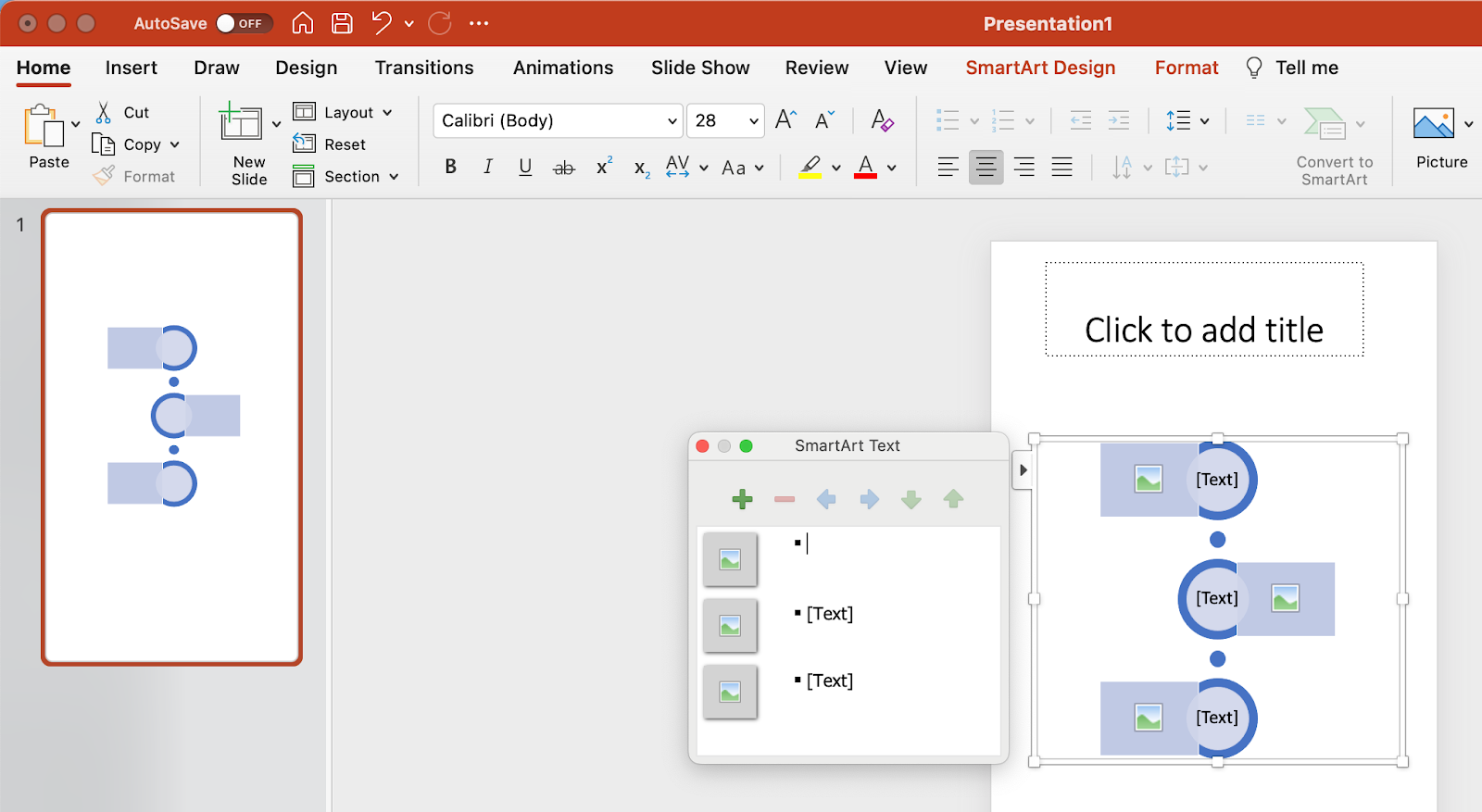
Task: Increase indent level icon
Action: [1119, 120]
